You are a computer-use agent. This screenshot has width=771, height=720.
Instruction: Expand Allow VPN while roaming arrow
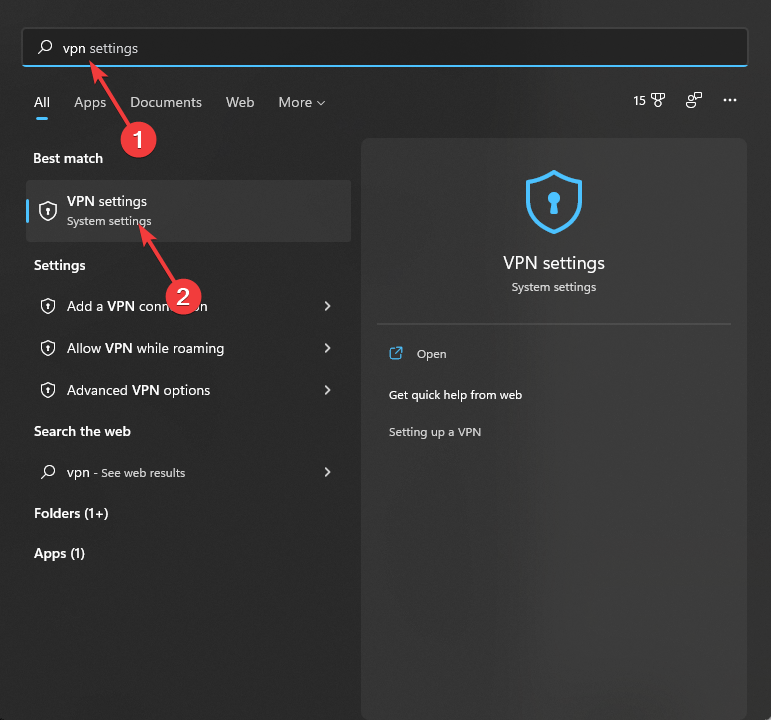327,349
